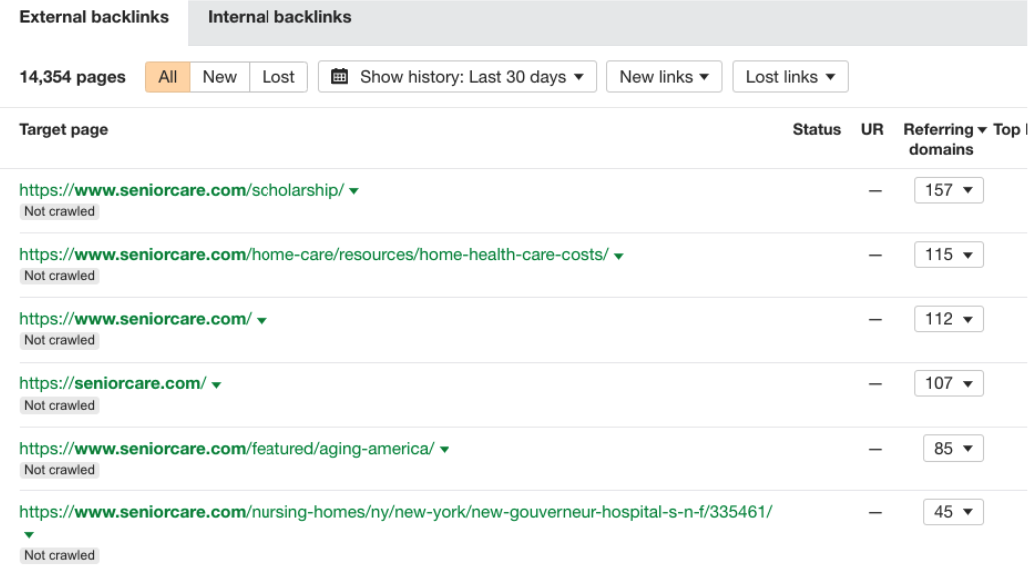Switch to the Internal backlinks tab

(278, 17)
